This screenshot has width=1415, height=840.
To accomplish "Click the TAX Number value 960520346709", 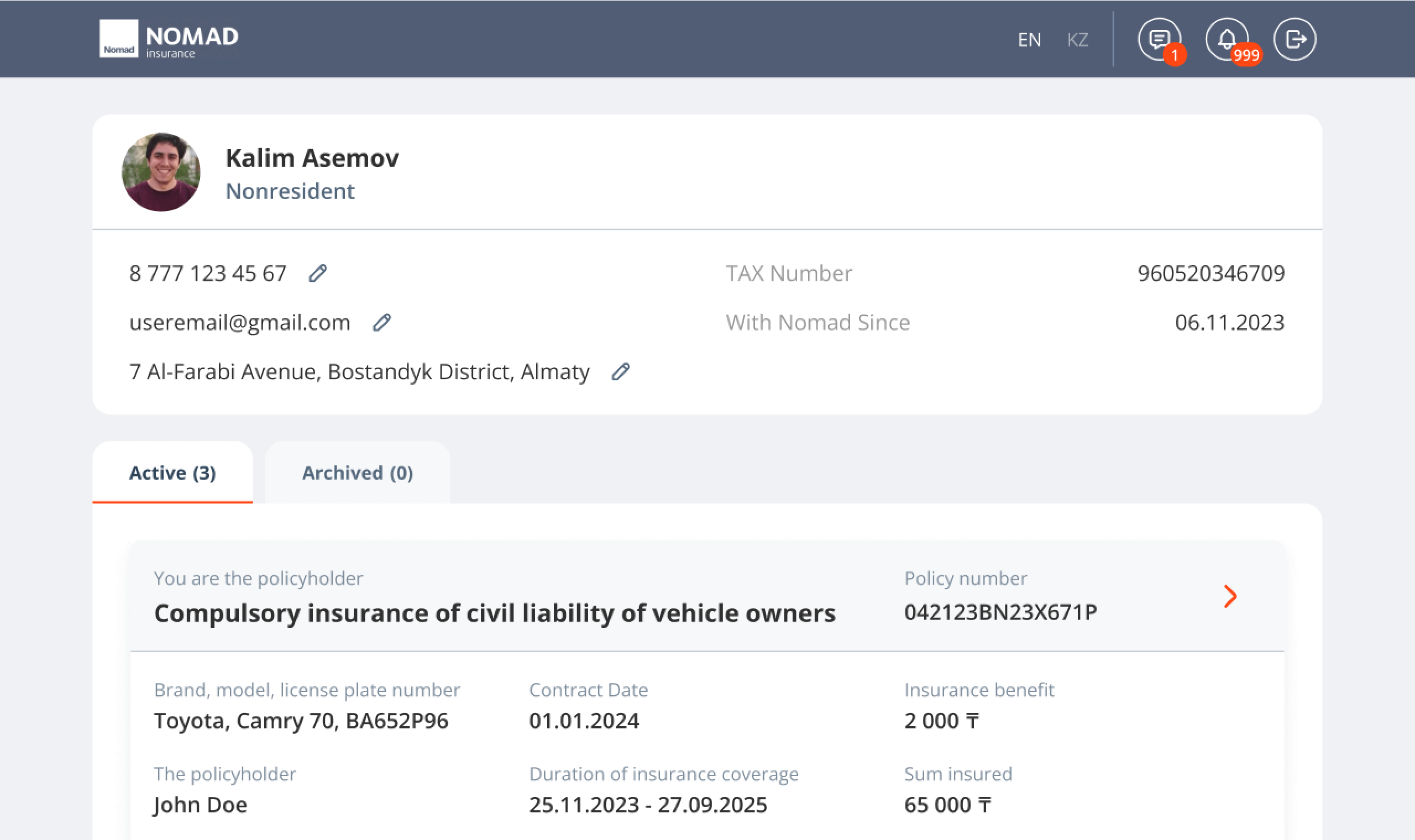I will tap(1210, 274).
